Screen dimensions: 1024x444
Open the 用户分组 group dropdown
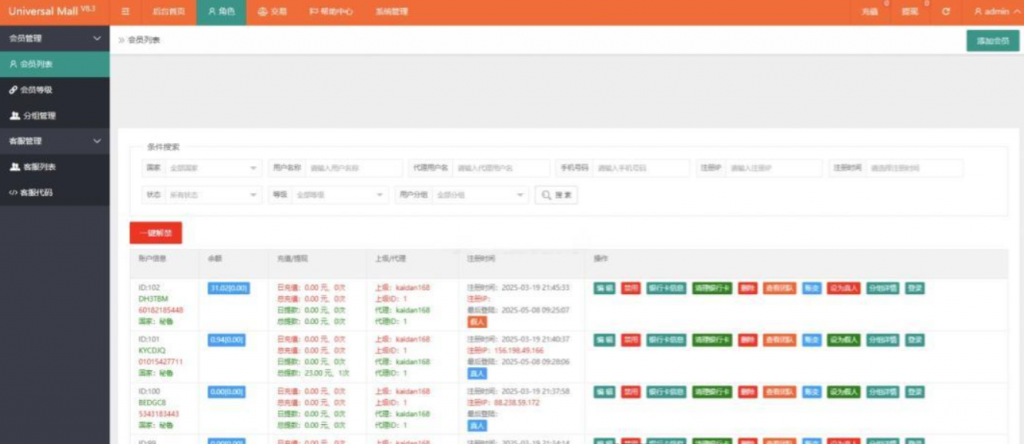480,195
